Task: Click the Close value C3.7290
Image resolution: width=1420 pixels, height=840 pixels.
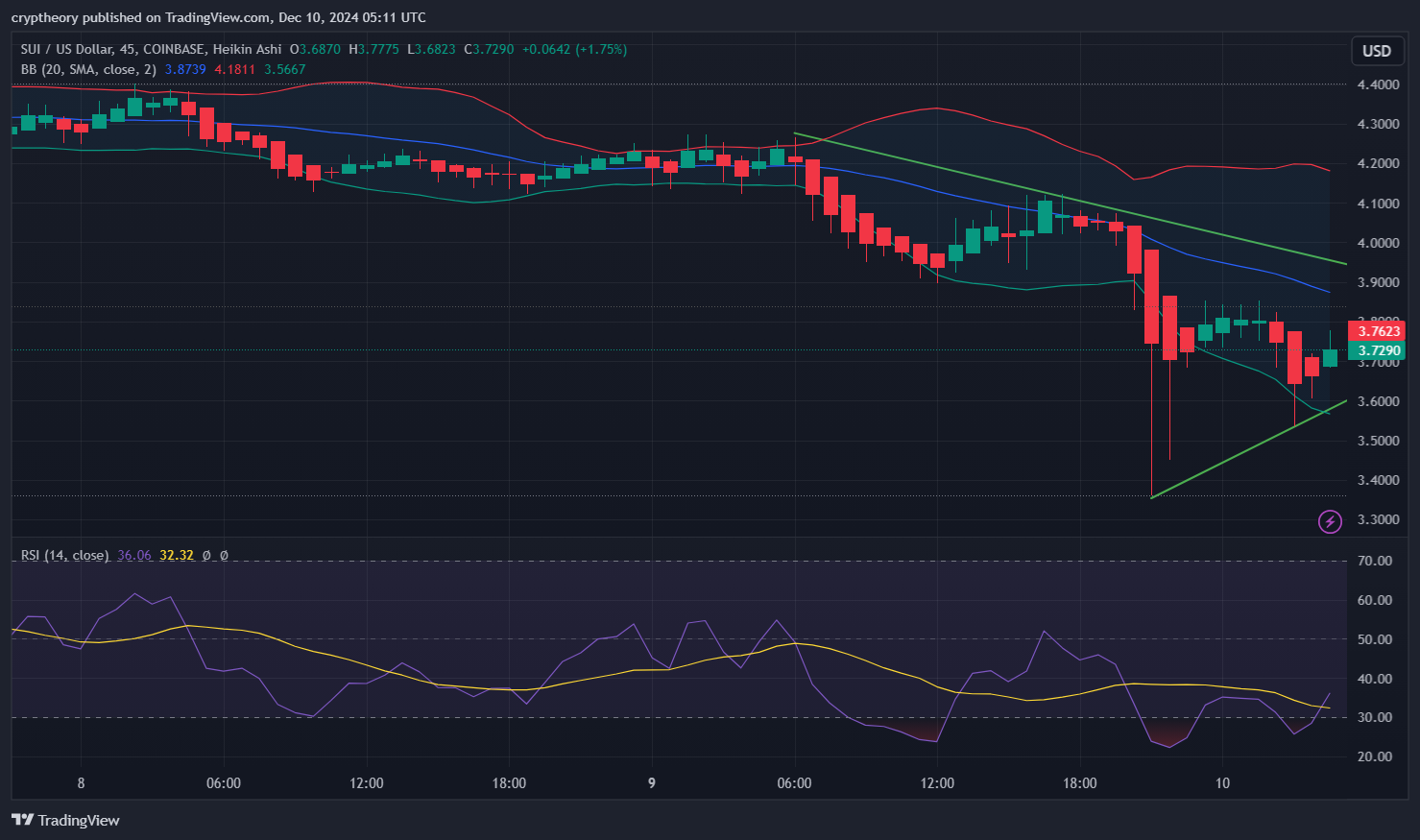Action: pyautogui.click(x=489, y=49)
